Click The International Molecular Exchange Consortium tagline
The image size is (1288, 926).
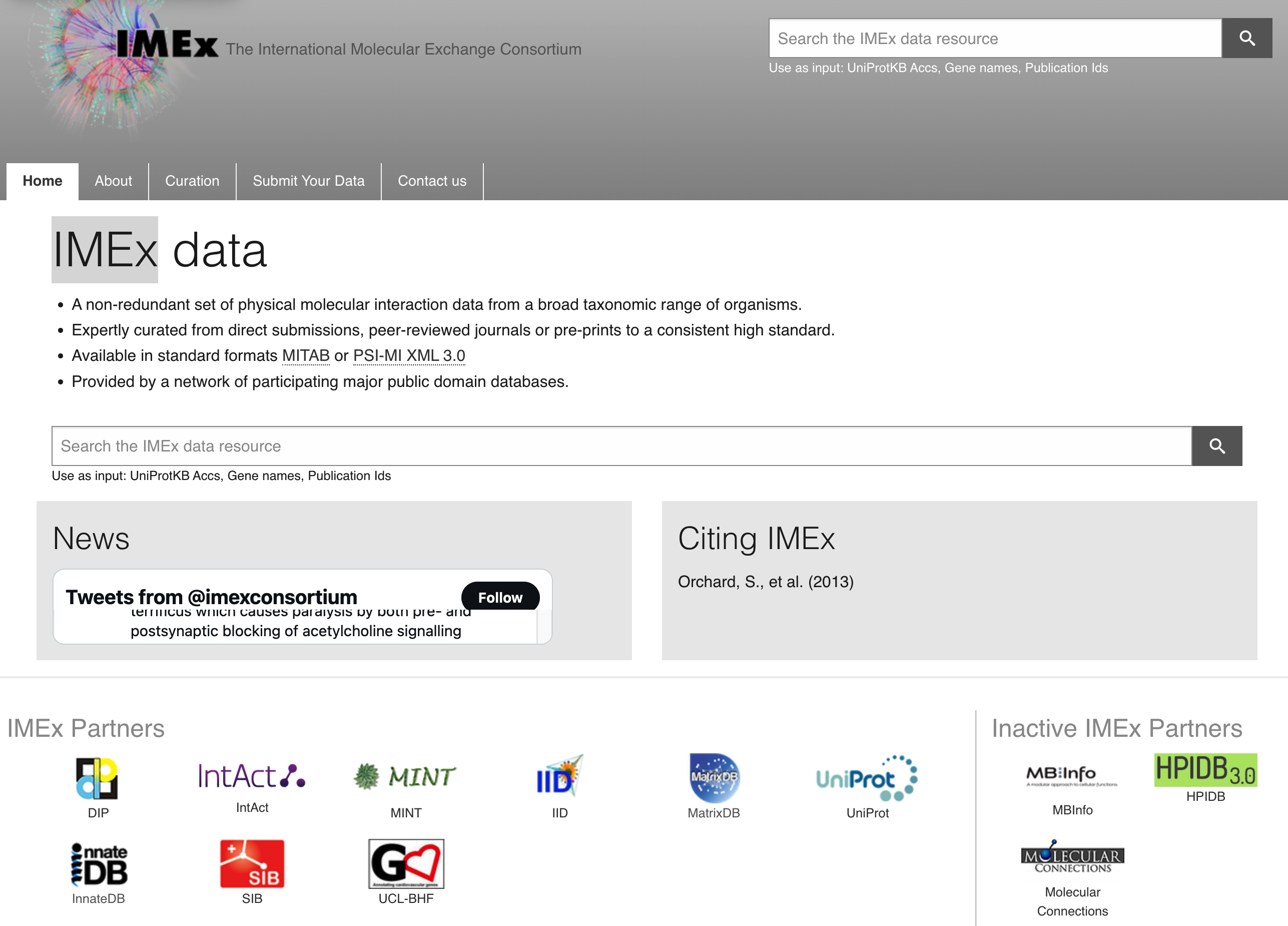pos(404,50)
